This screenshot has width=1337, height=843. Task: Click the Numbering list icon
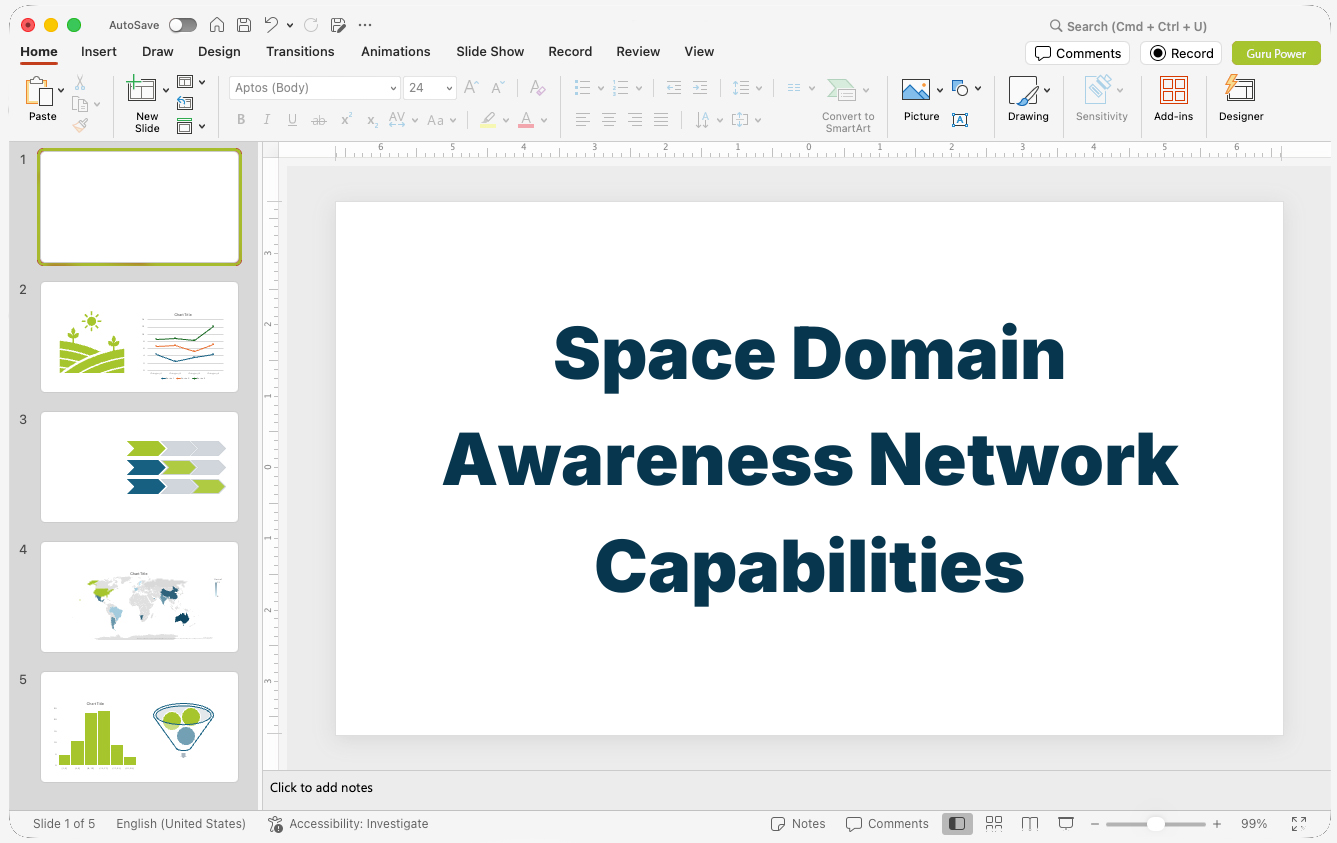coord(621,88)
